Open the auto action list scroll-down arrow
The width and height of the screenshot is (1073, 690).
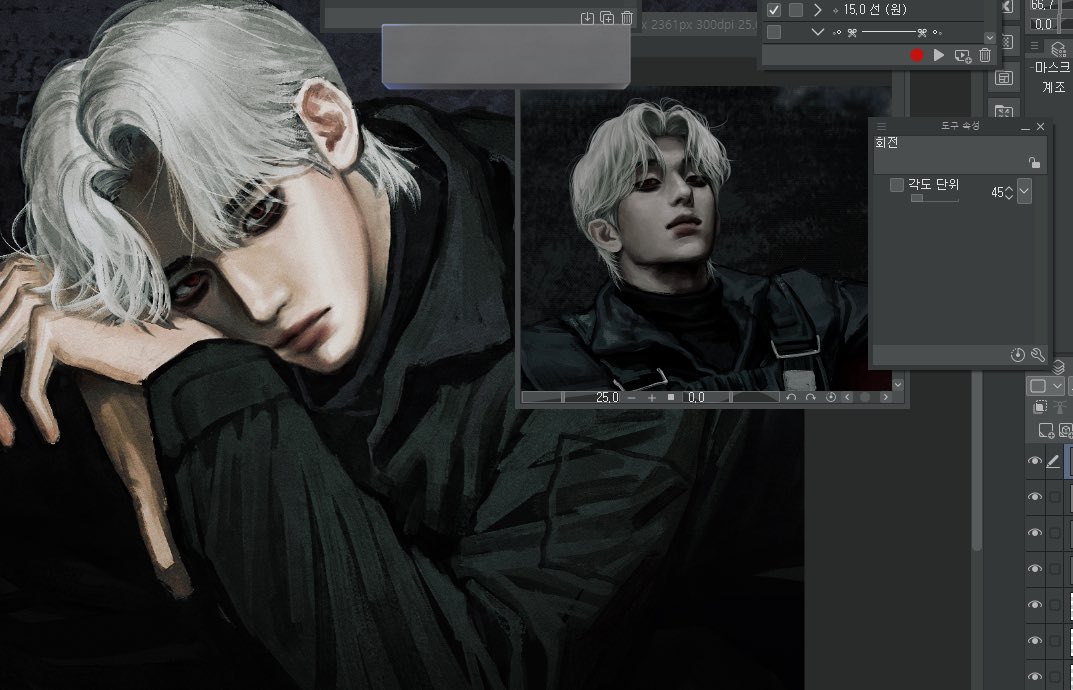coord(990,38)
